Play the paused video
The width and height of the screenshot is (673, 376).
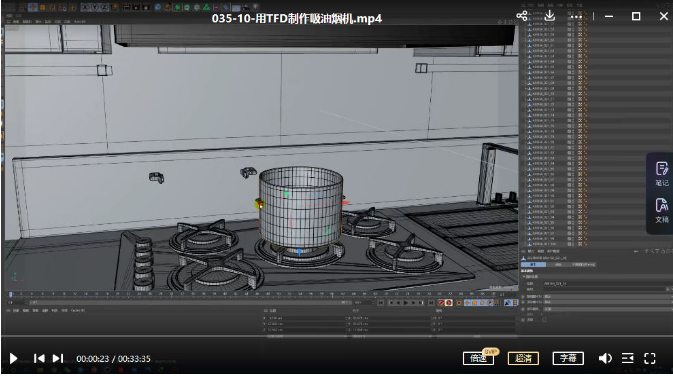point(13,358)
